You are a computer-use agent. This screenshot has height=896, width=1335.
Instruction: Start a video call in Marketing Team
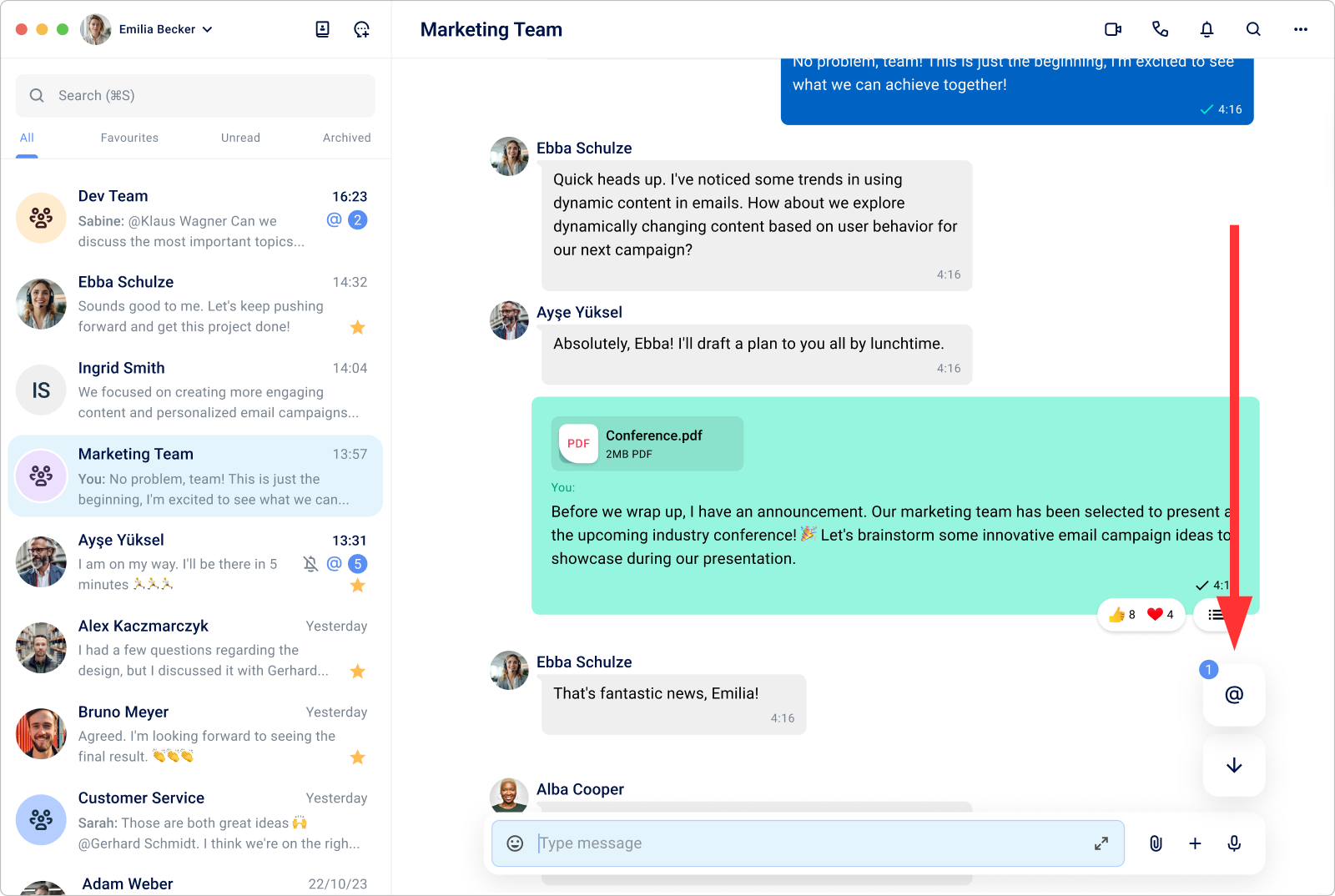[1113, 29]
